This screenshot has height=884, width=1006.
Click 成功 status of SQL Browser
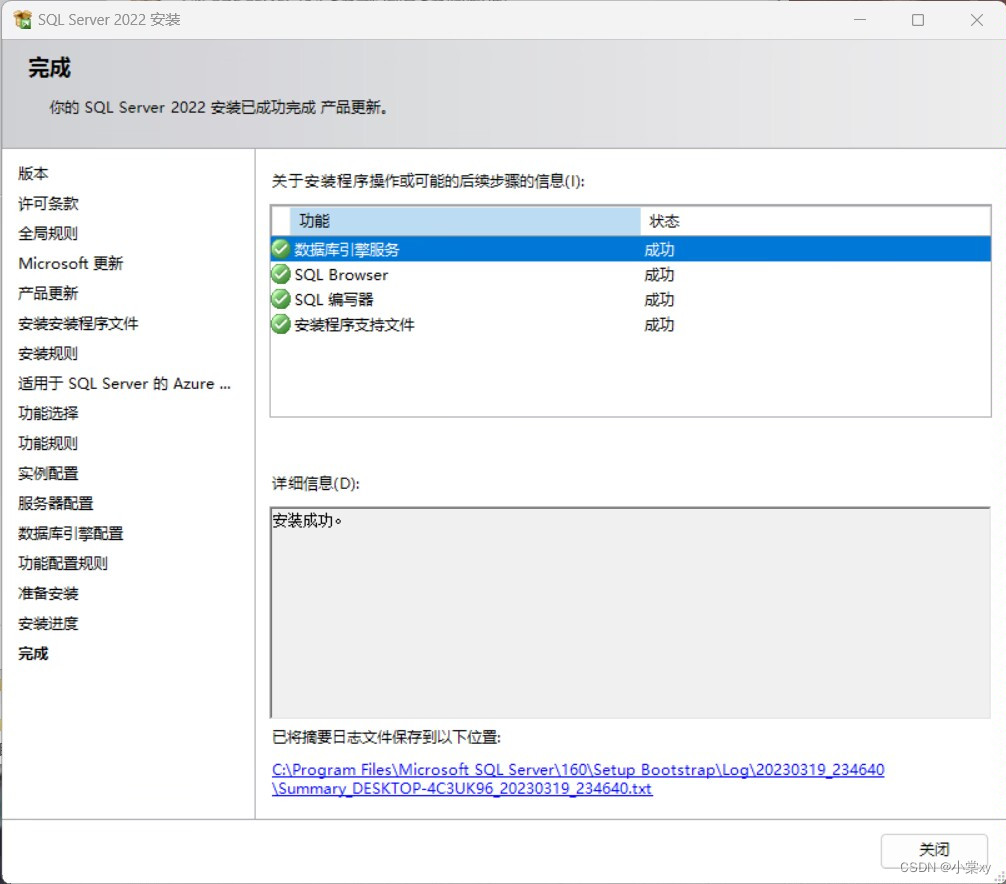659,275
